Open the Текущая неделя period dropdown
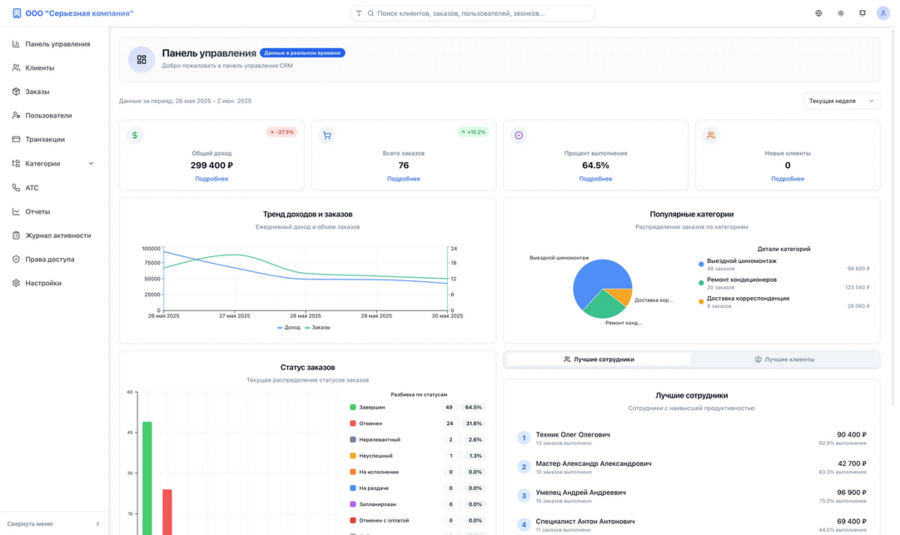Image resolution: width=900 pixels, height=535 pixels. click(842, 101)
